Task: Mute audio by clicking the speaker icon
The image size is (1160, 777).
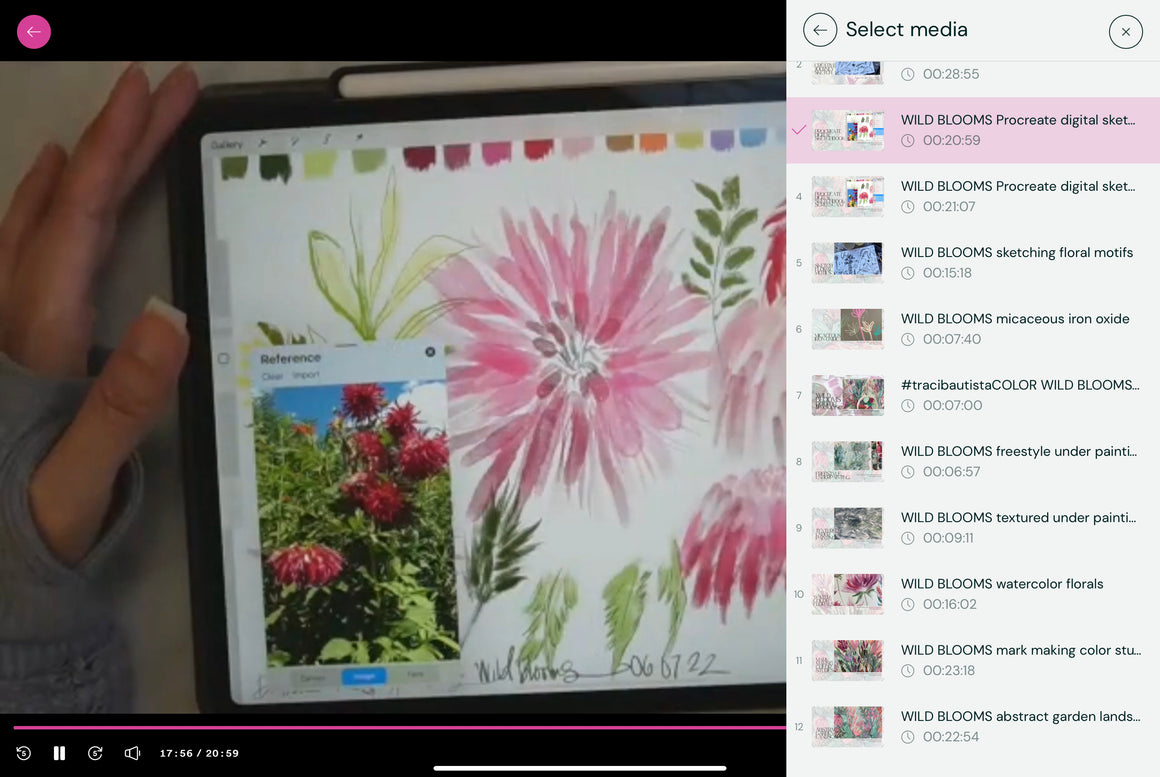Action: click(x=132, y=753)
